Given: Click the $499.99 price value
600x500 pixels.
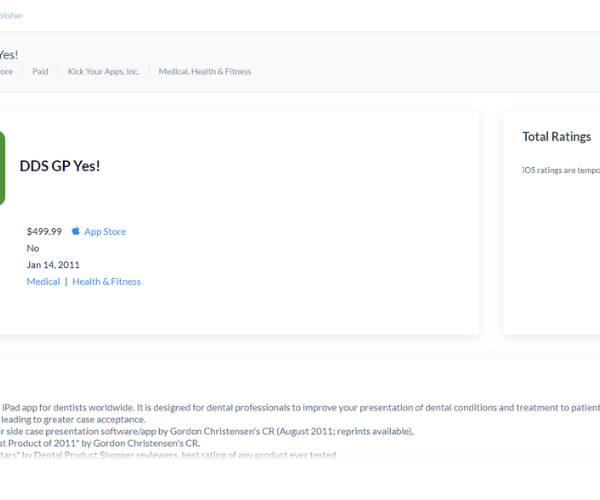Looking at the screenshot, I should (x=44, y=231).
